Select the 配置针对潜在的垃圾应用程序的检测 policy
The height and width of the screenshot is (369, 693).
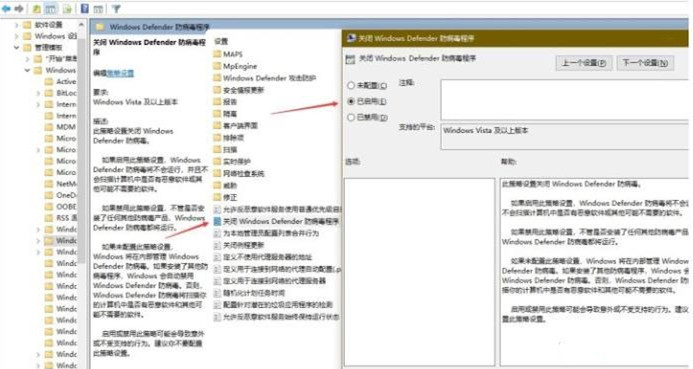coord(273,304)
